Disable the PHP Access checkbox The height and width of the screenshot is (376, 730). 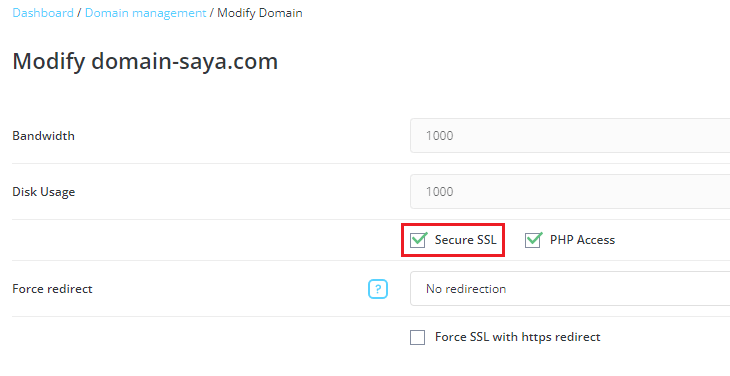(x=533, y=240)
